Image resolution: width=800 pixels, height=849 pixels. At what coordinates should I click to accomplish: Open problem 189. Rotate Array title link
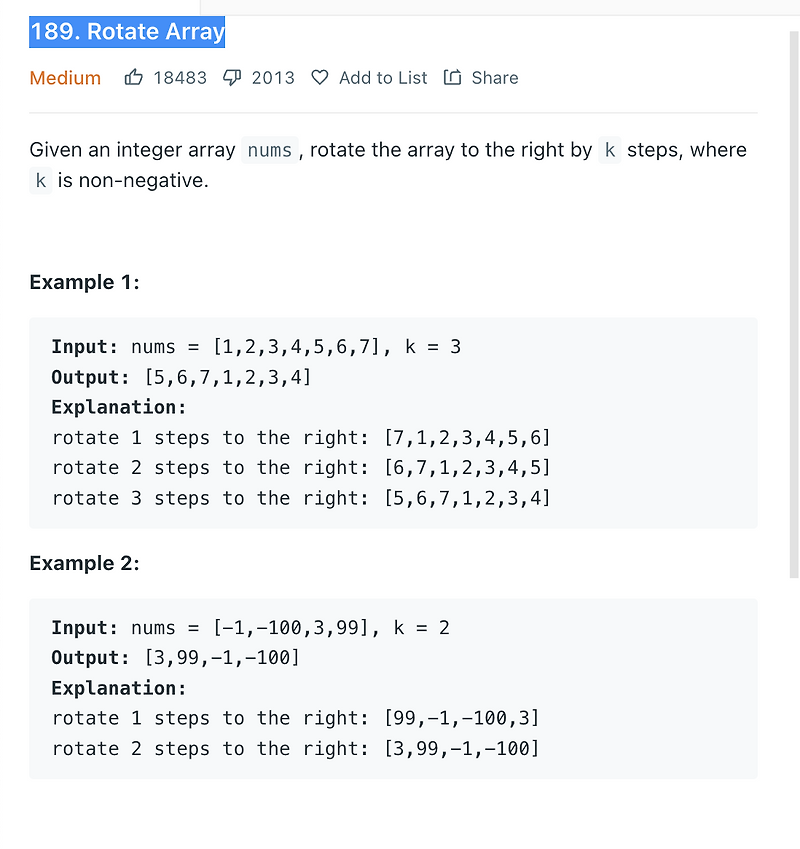(127, 31)
